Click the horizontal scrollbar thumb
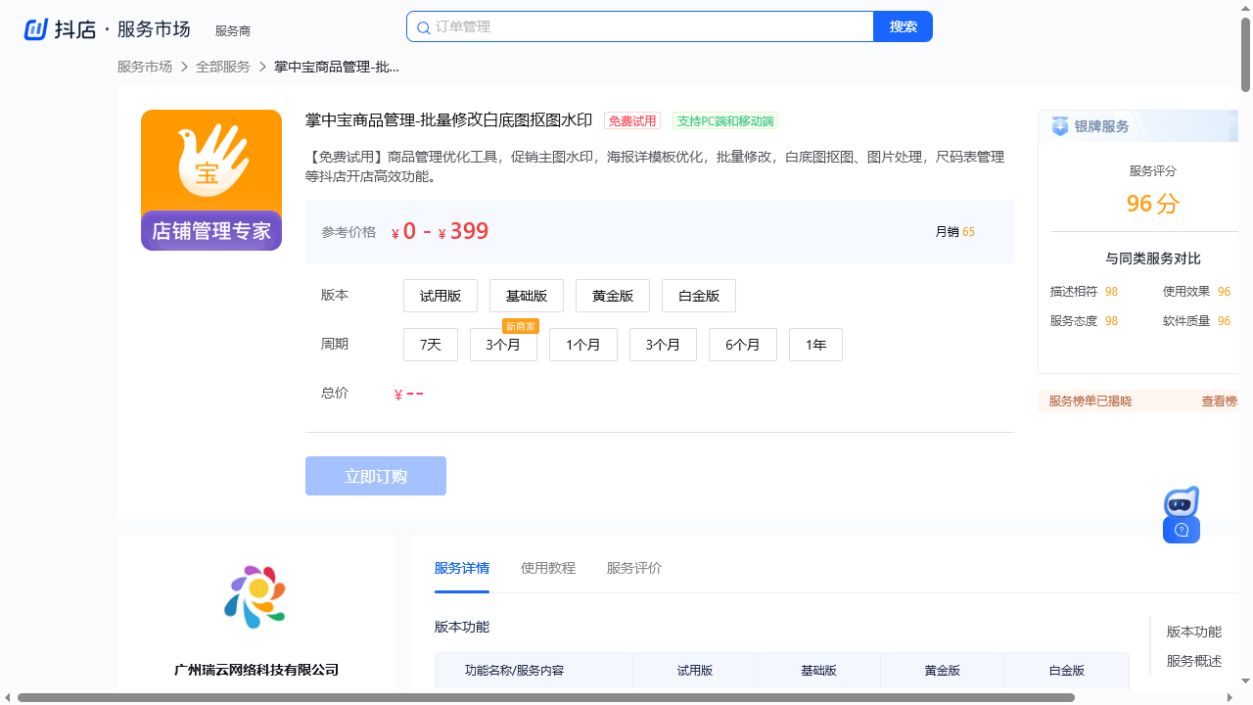The image size is (1253, 705). click(x=546, y=697)
